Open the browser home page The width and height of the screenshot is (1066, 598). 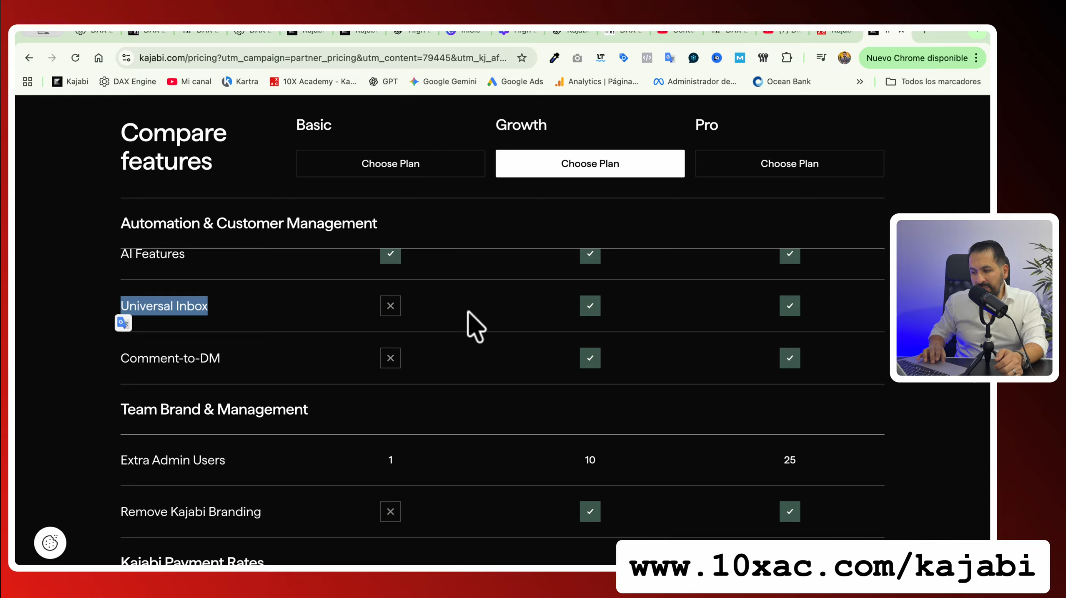pyautogui.click(x=99, y=58)
